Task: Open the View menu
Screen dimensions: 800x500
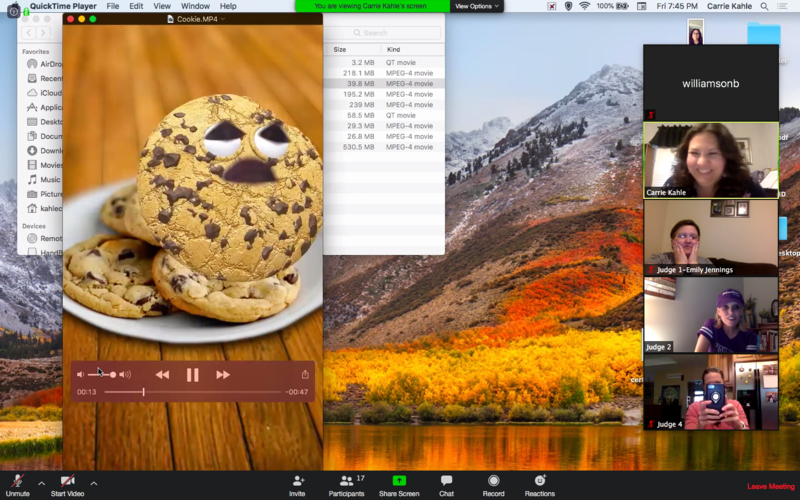Action: (x=162, y=6)
